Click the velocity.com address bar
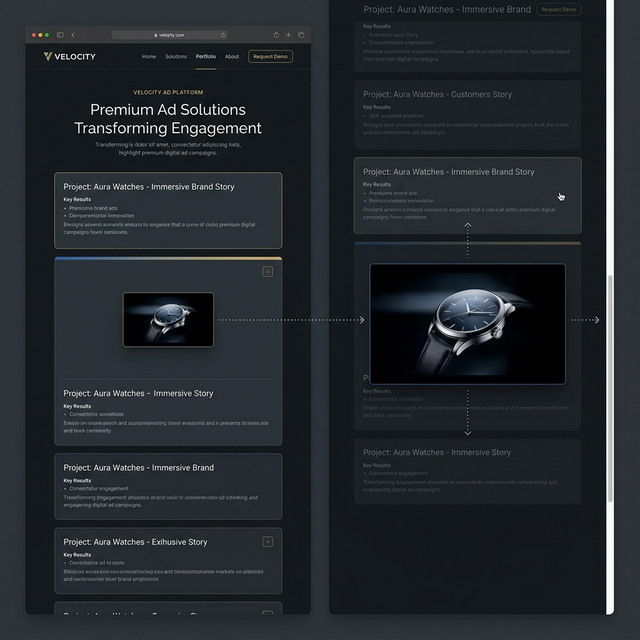This screenshot has height=640, width=640. (169, 35)
